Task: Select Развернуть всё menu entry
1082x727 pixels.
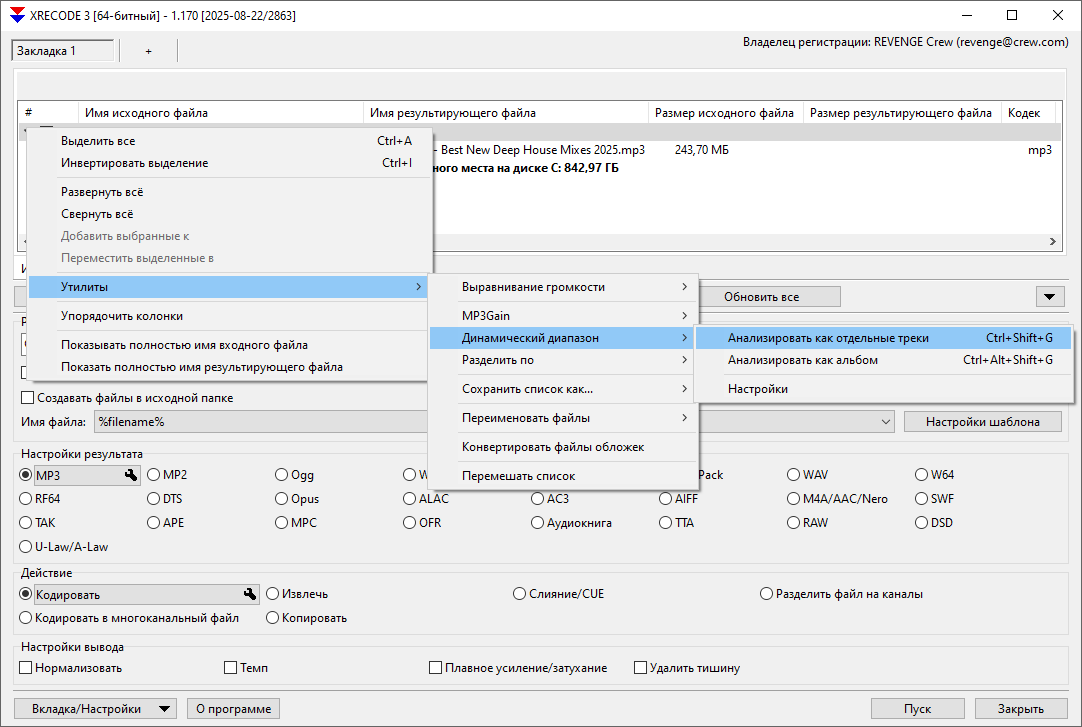Action: coord(228,192)
